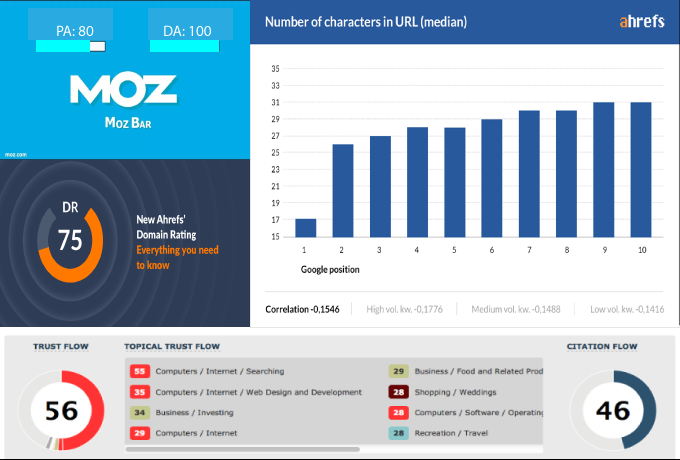Click the ahrefs logo in chart header
The image size is (680, 460).
tap(641, 21)
